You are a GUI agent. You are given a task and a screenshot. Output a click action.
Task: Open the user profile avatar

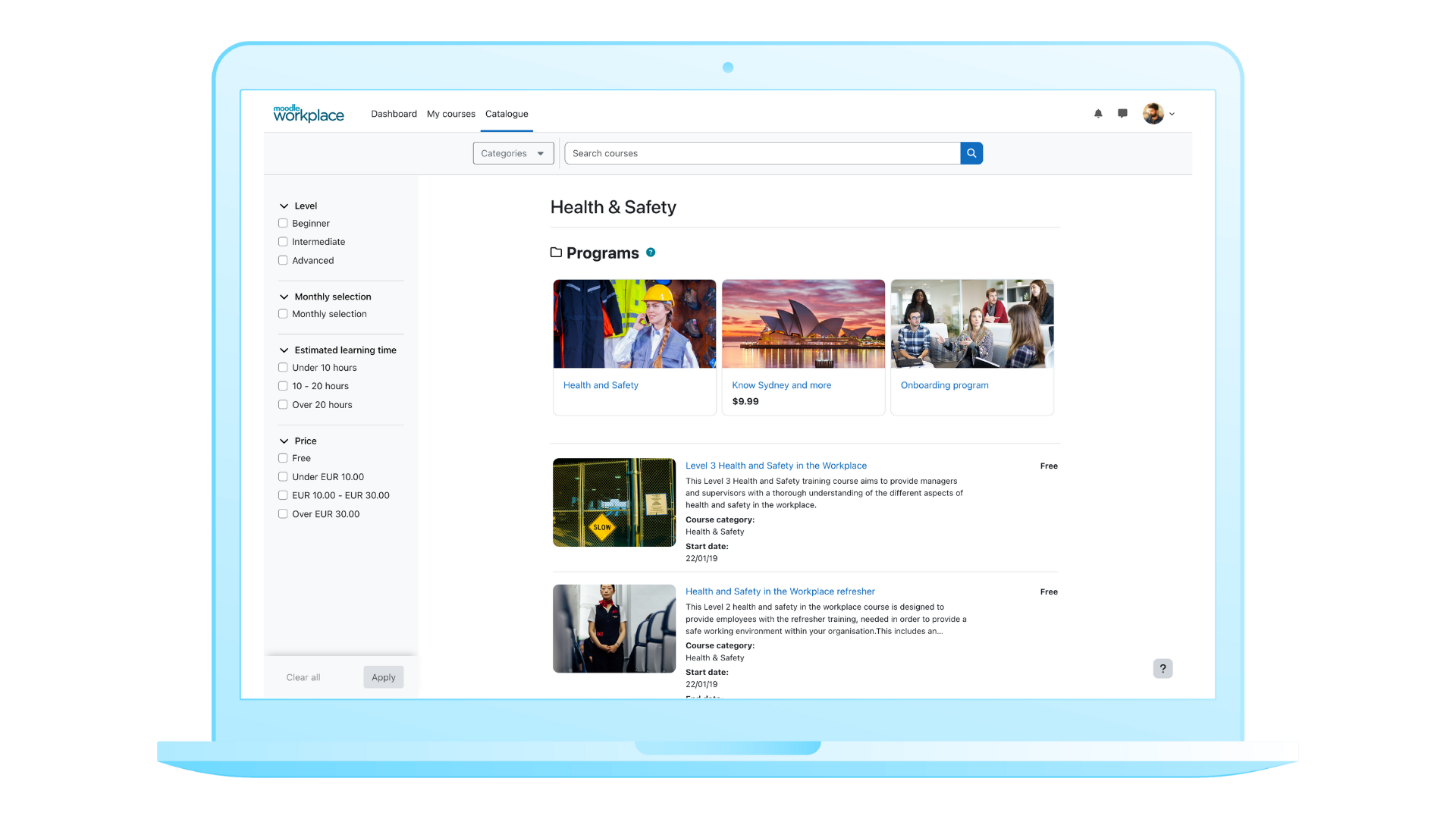pyautogui.click(x=1153, y=114)
